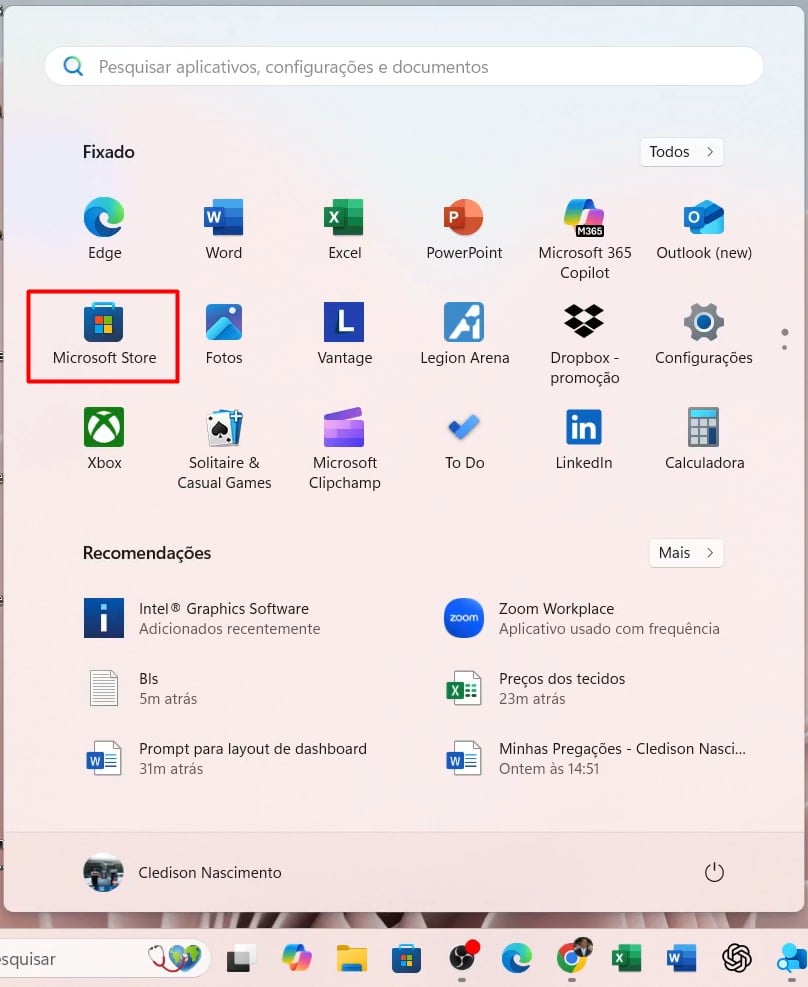808x987 pixels.
Task: Open the Edge pinned app
Action: [104, 229]
